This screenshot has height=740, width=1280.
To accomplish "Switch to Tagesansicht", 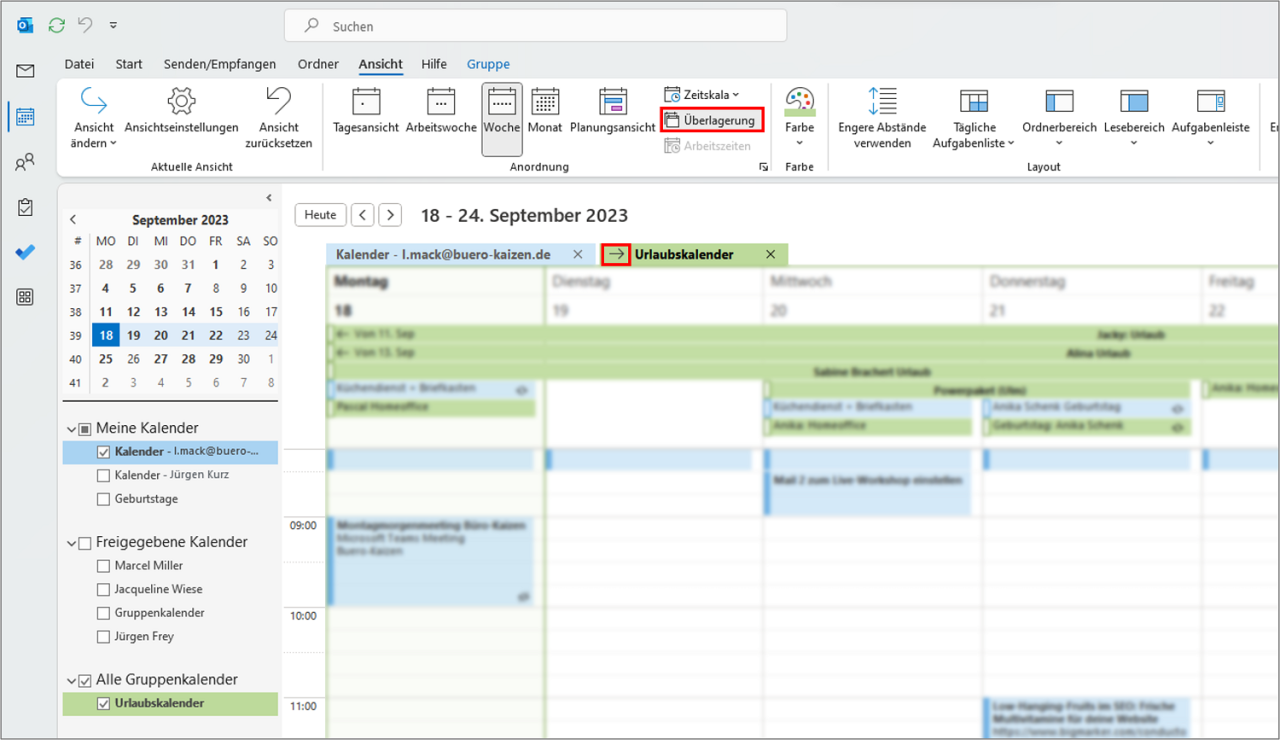I will (x=366, y=111).
